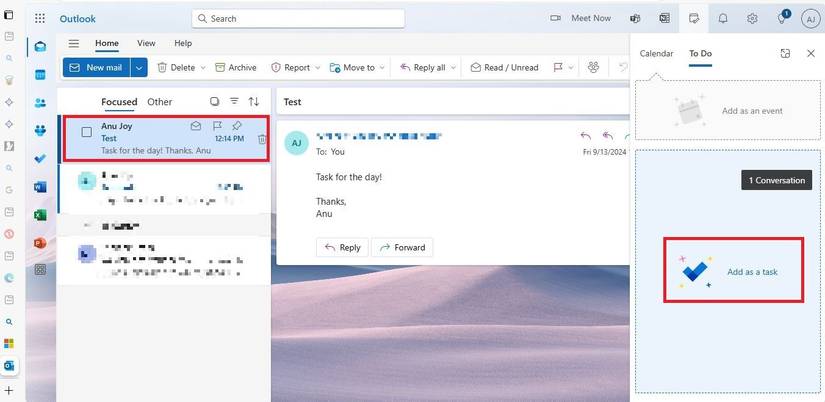This screenshot has width=825, height=402.
Task: Open the app launcher grid
Action: click(40, 18)
